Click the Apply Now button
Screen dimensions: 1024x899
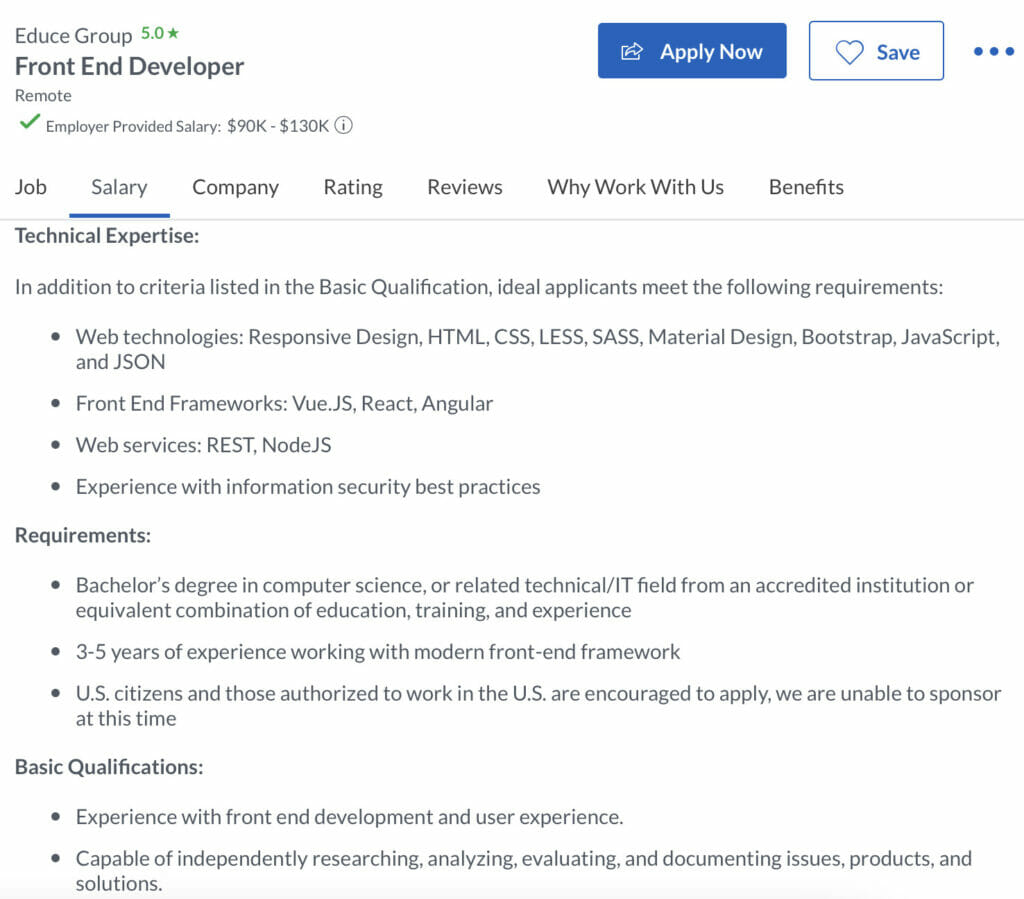[x=692, y=51]
